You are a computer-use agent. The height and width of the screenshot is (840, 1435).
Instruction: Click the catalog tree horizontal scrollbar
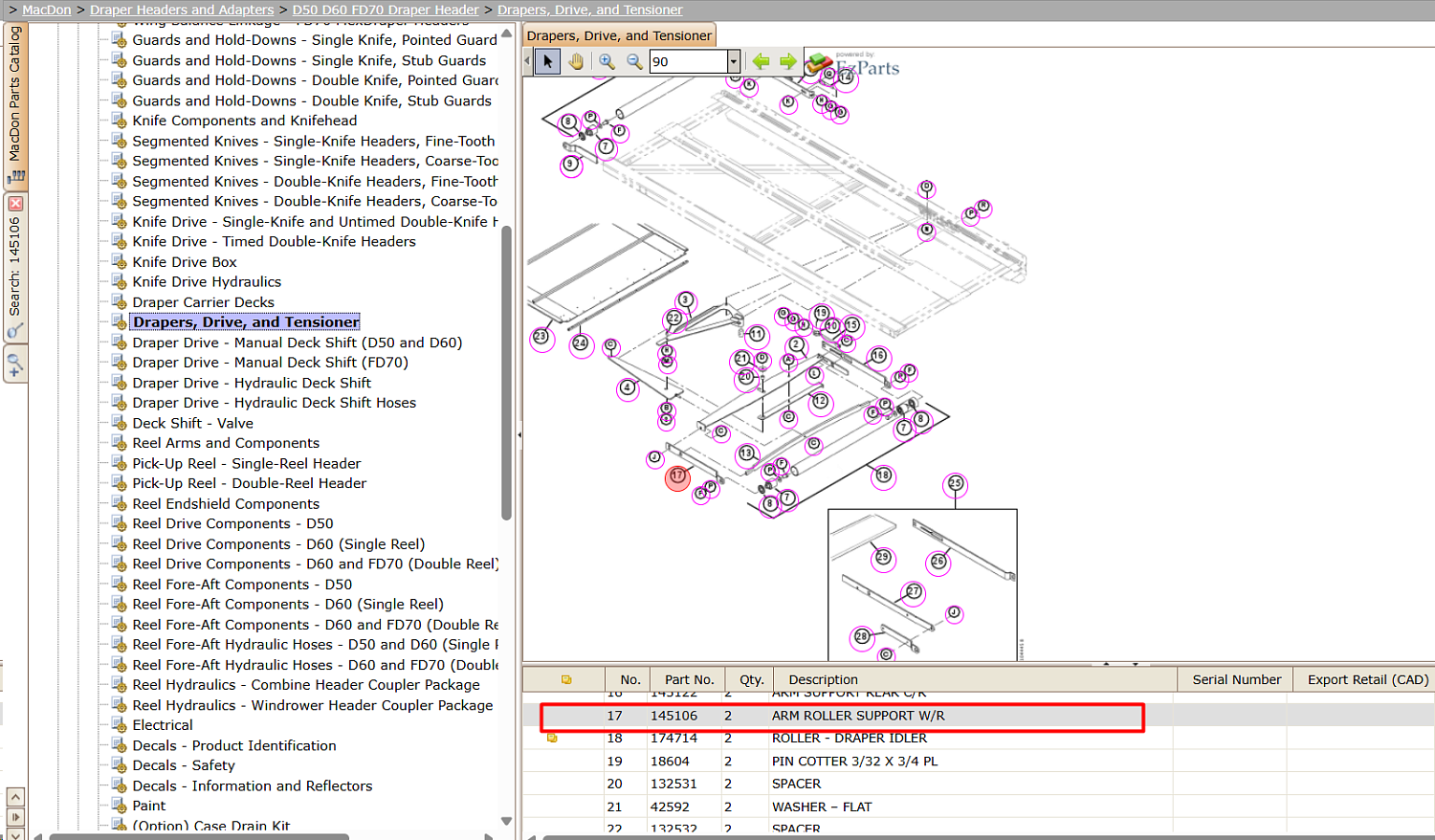[x=199, y=837]
